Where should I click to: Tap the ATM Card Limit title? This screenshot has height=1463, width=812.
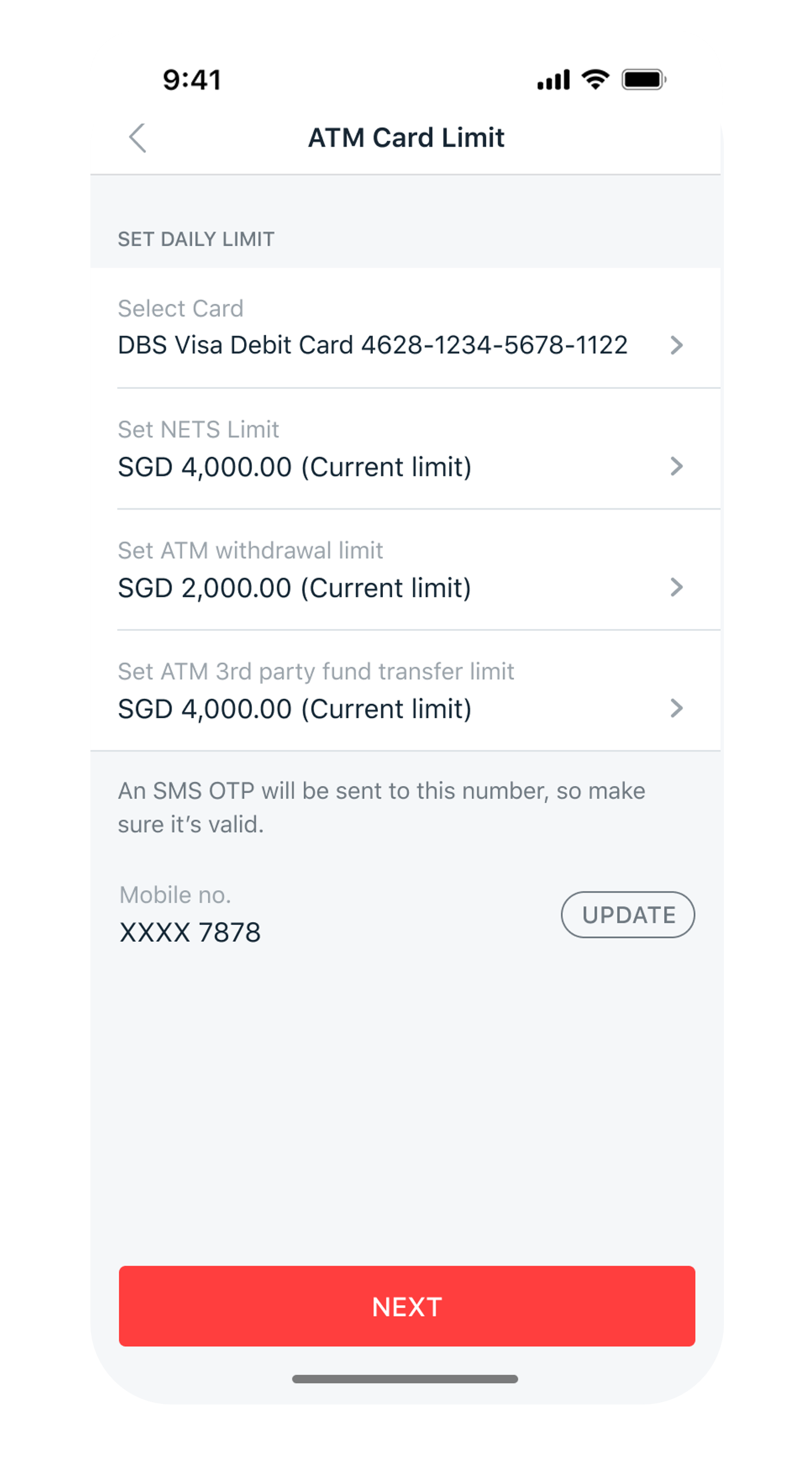point(406,138)
